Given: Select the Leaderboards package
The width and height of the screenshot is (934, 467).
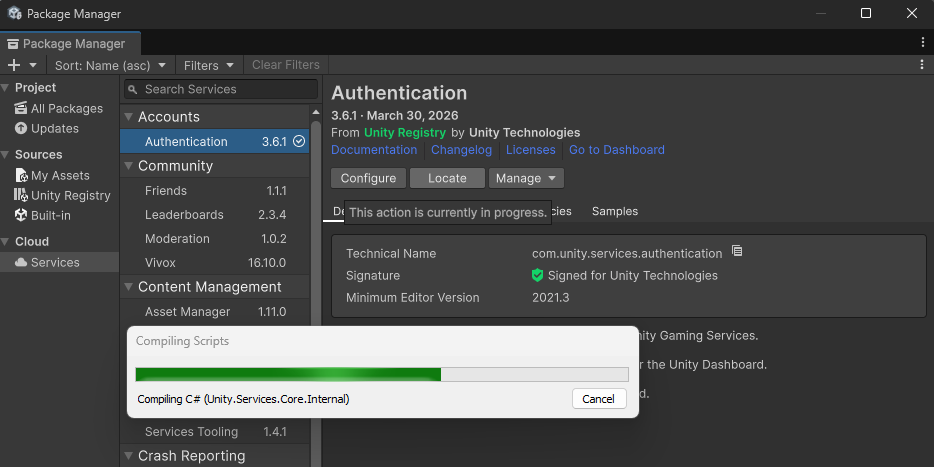Looking at the screenshot, I should 214,214.
